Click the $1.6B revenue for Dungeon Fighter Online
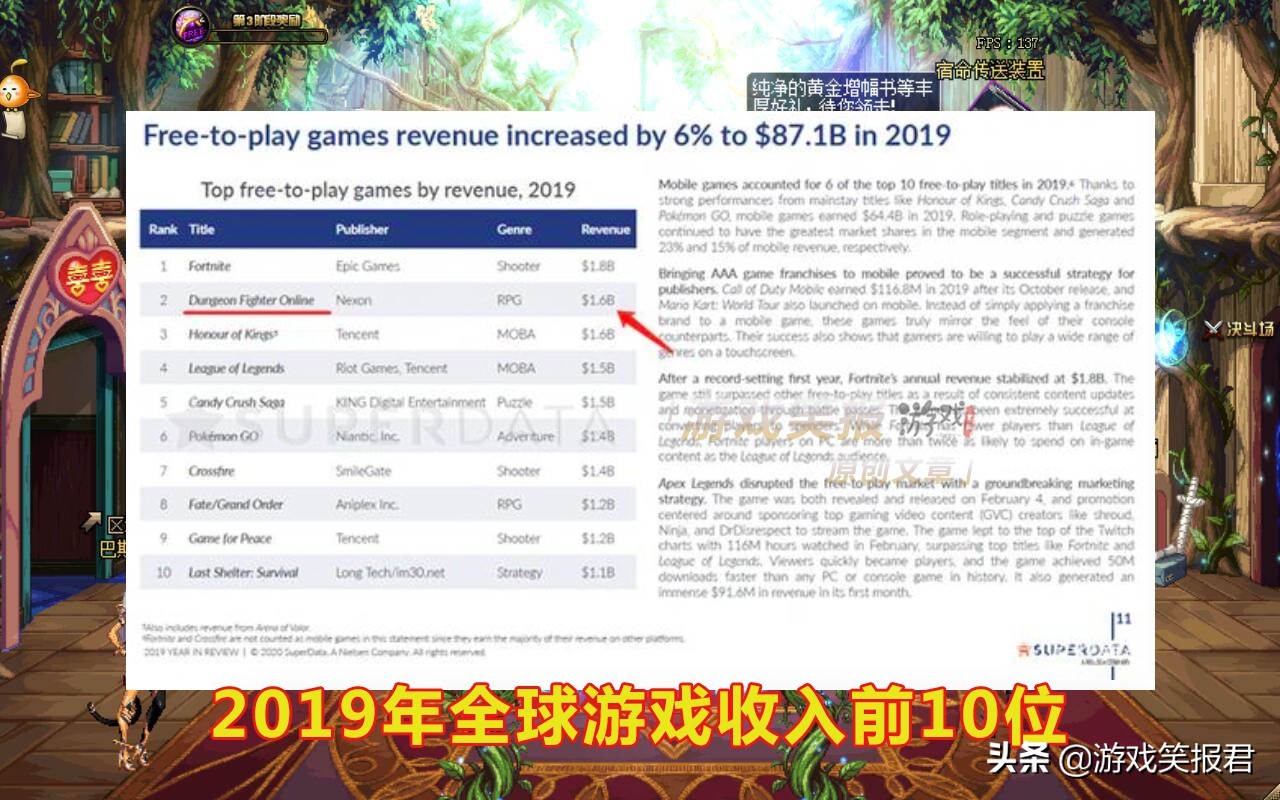The height and width of the screenshot is (800, 1280). (x=597, y=300)
